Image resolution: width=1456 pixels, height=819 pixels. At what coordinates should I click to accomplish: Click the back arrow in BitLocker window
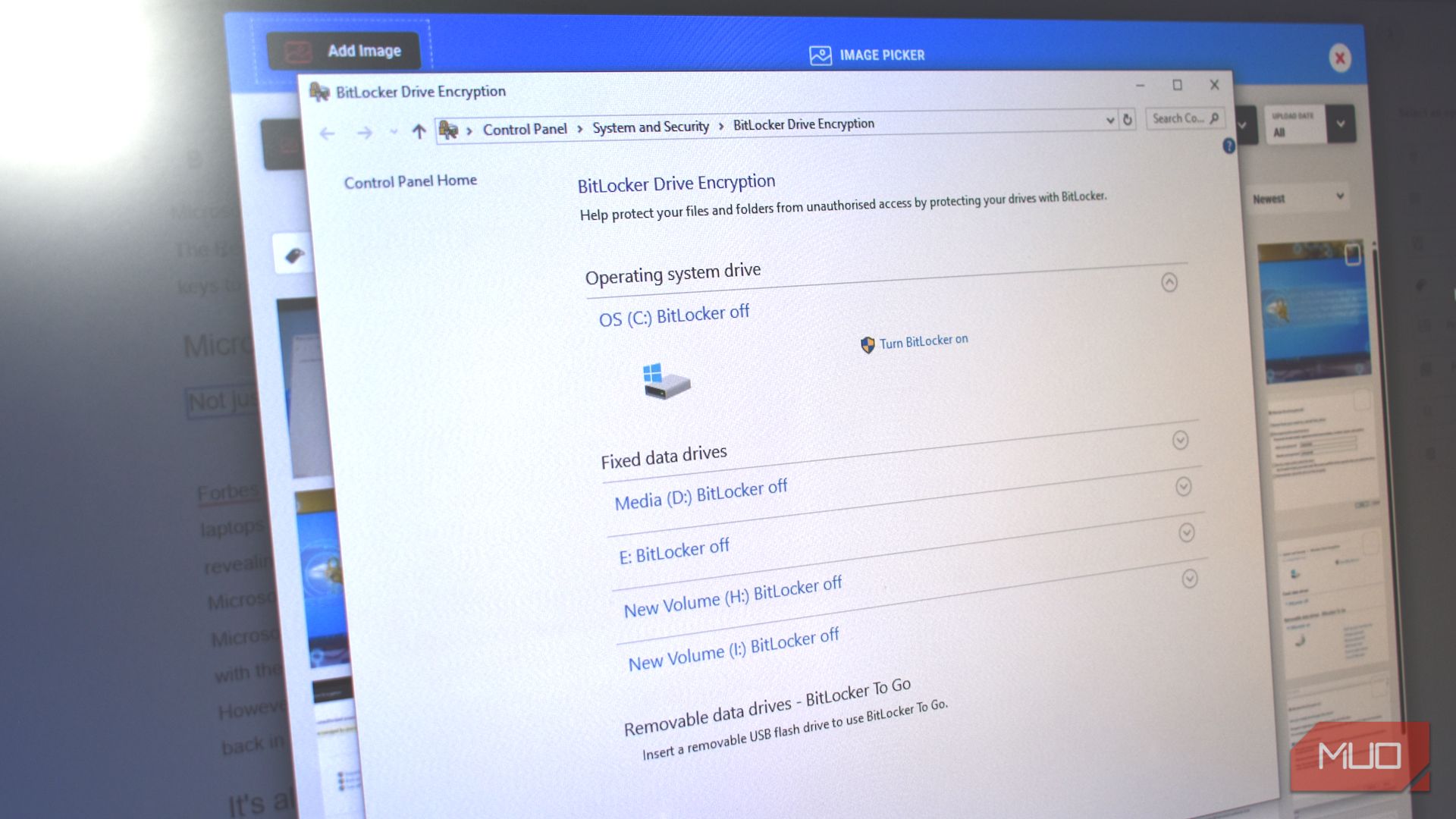326,133
